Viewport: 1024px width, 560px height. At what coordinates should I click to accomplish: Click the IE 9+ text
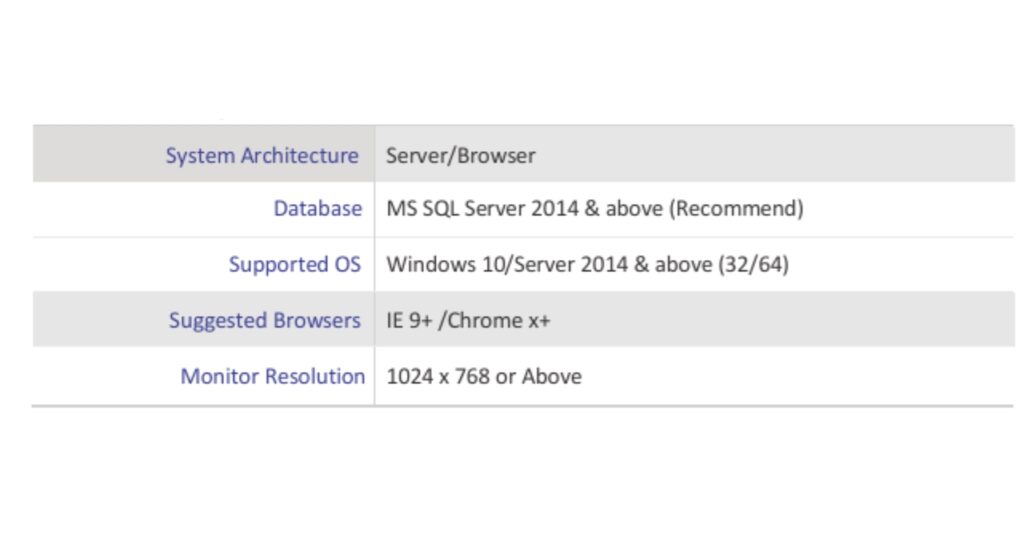click(x=409, y=321)
